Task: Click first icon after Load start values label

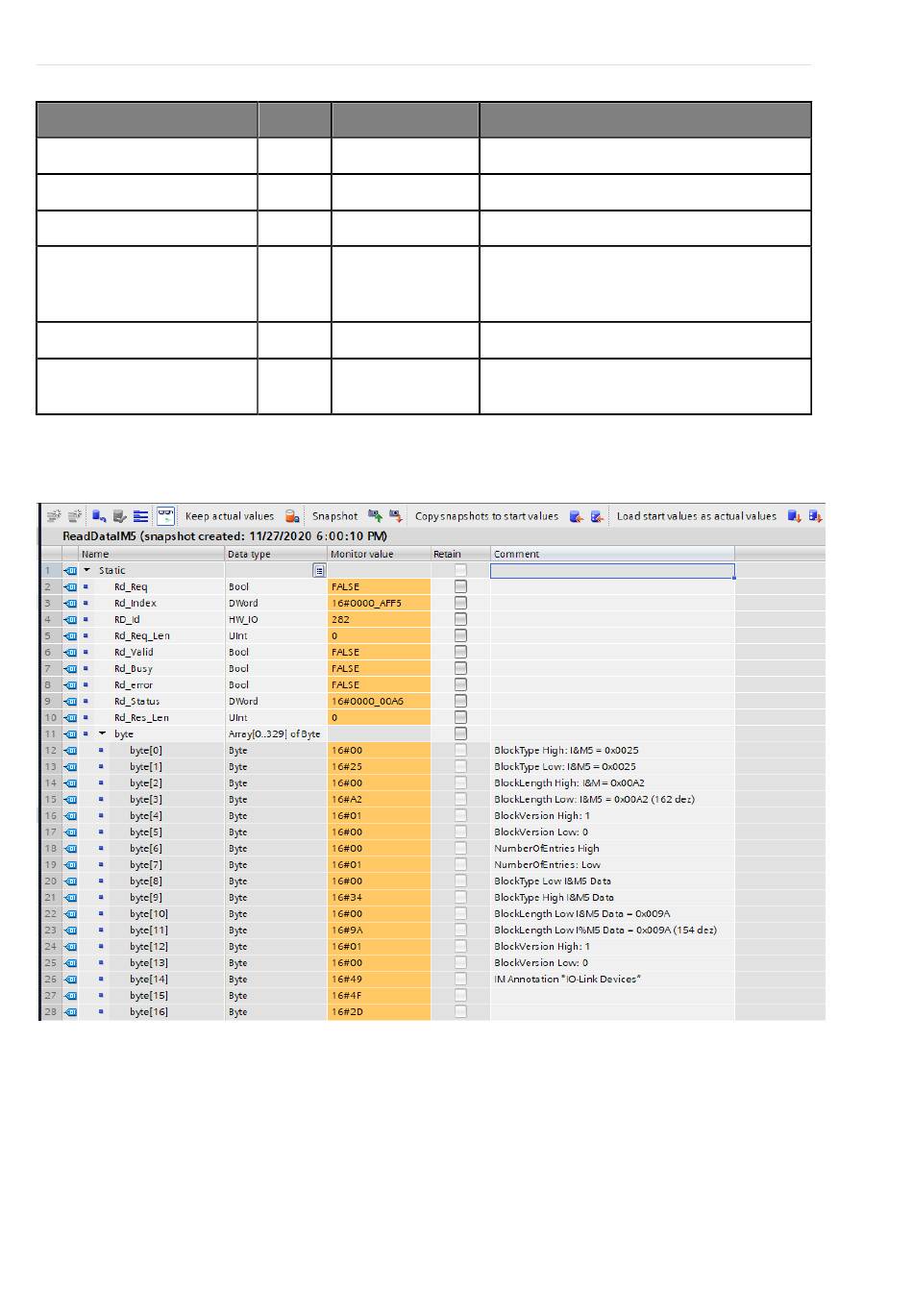Action: pyautogui.click(x=795, y=516)
